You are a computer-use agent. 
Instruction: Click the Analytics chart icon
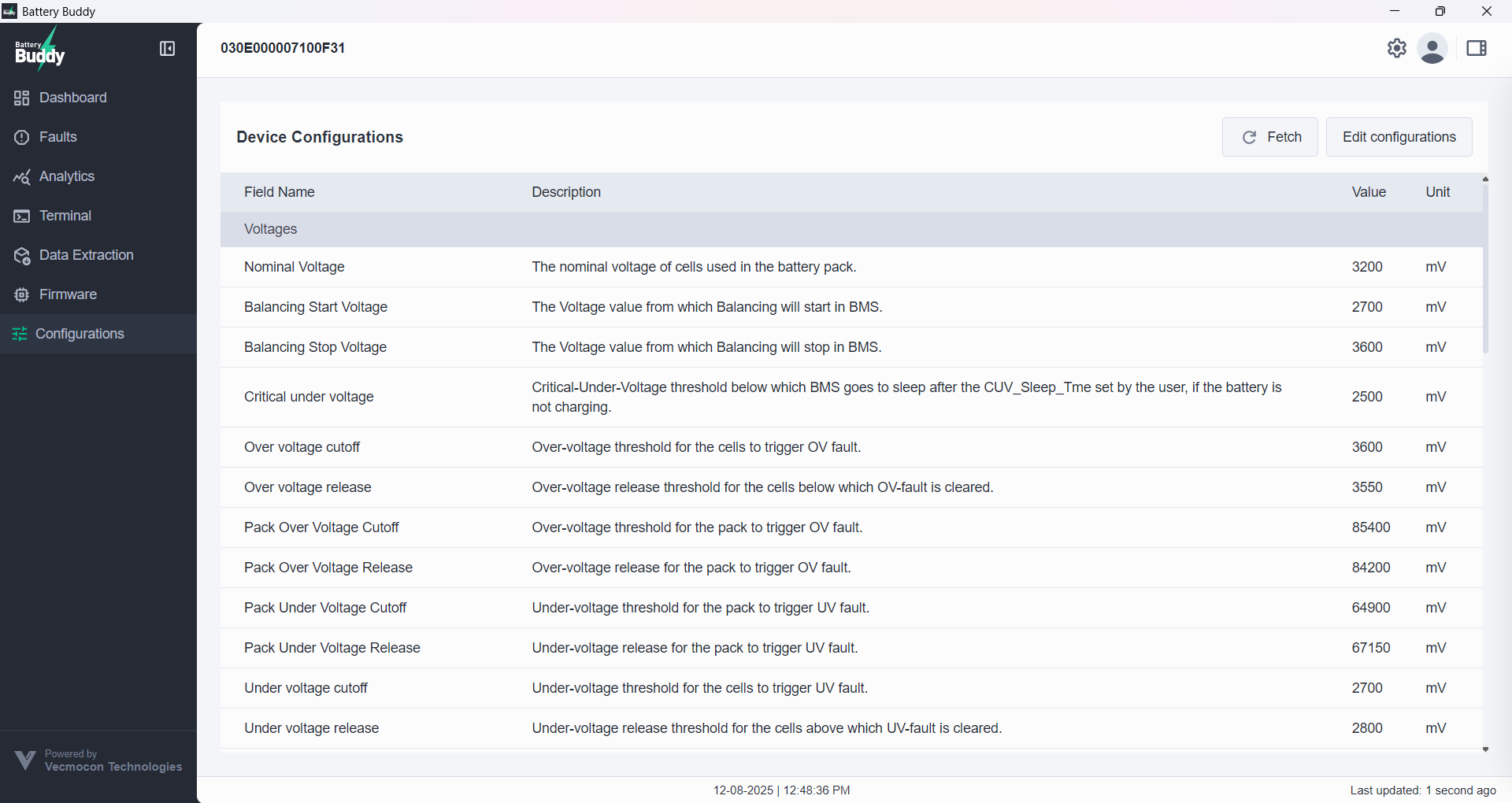point(21,176)
